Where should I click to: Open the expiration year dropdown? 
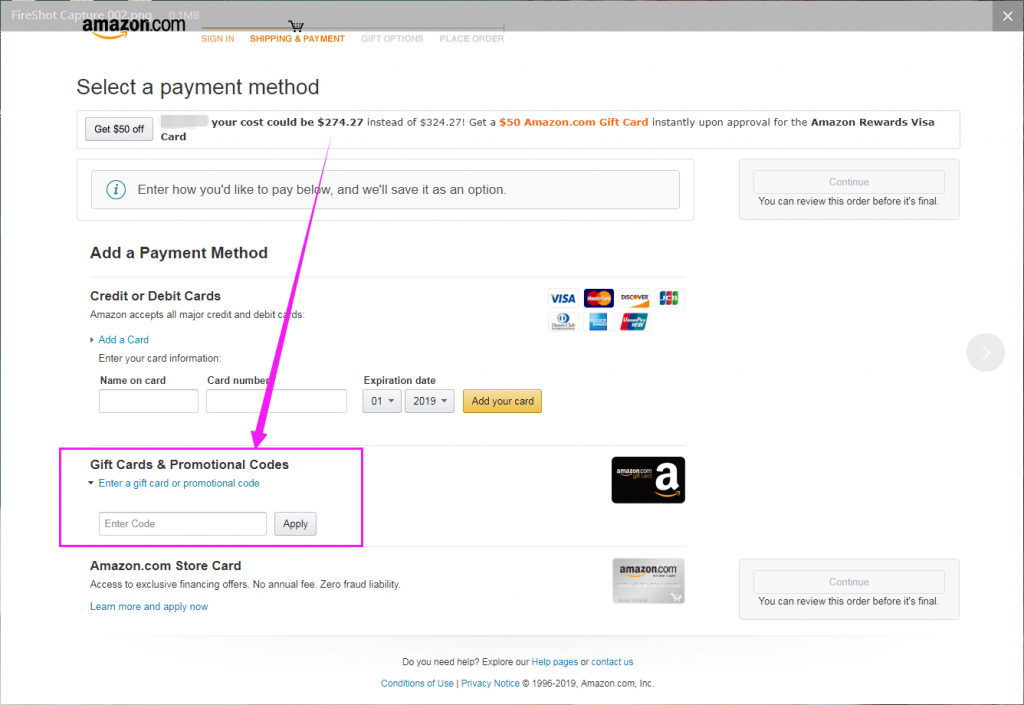click(x=429, y=401)
